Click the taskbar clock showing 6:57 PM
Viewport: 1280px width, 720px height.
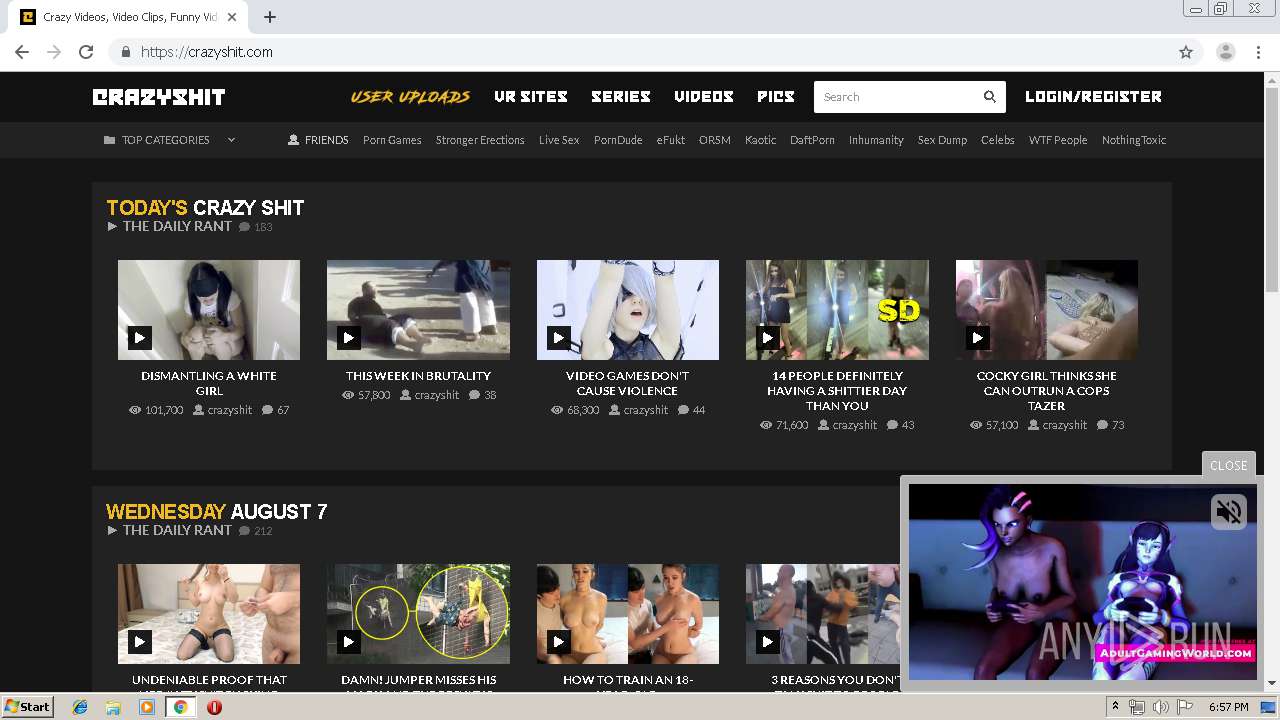pyautogui.click(x=1228, y=707)
